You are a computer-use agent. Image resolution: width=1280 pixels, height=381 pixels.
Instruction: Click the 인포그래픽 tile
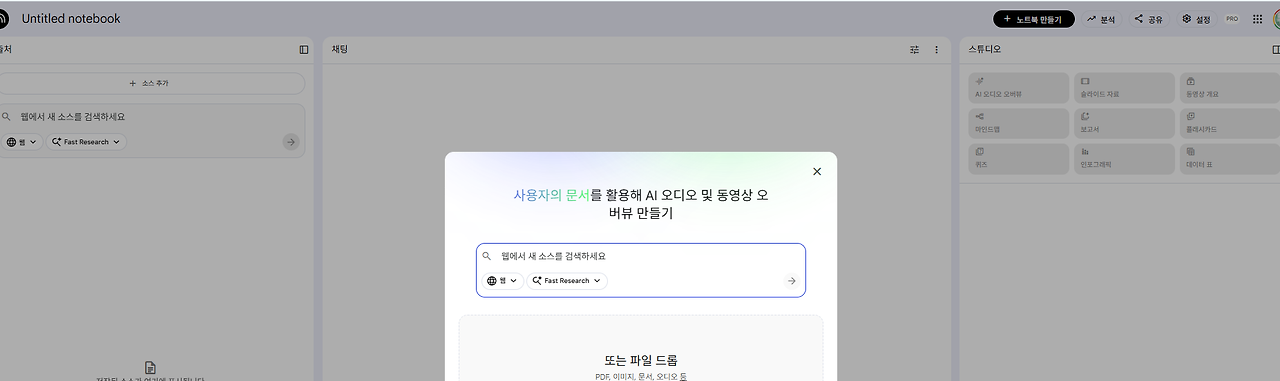coord(1125,158)
